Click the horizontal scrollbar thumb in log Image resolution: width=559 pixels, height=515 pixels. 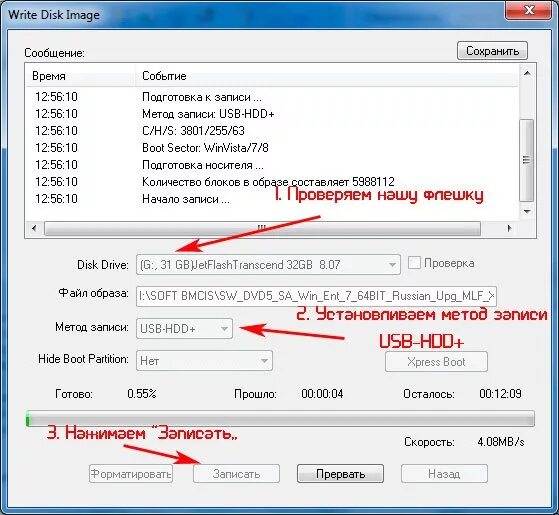click(x=262, y=228)
